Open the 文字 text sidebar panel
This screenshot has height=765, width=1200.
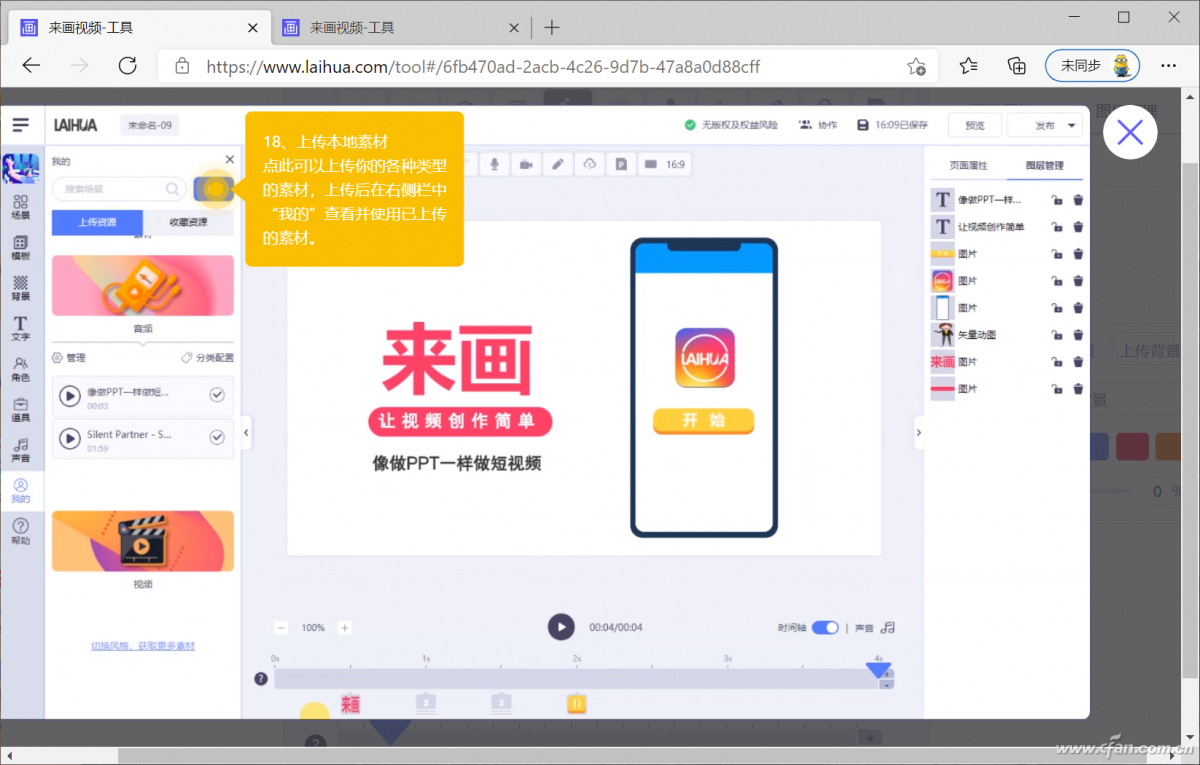point(21,329)
